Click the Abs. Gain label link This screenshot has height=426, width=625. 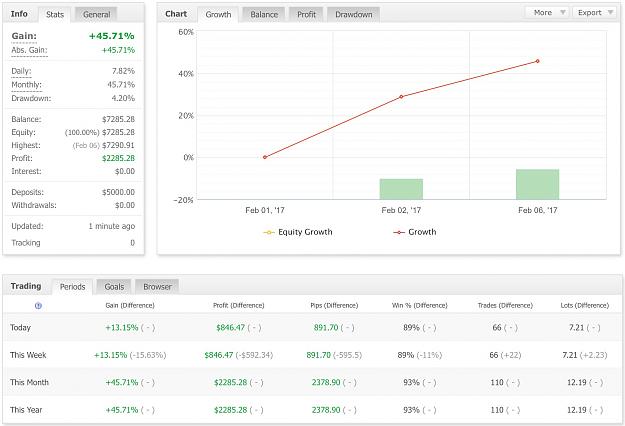pyautogui.click(x=29, y=50)
